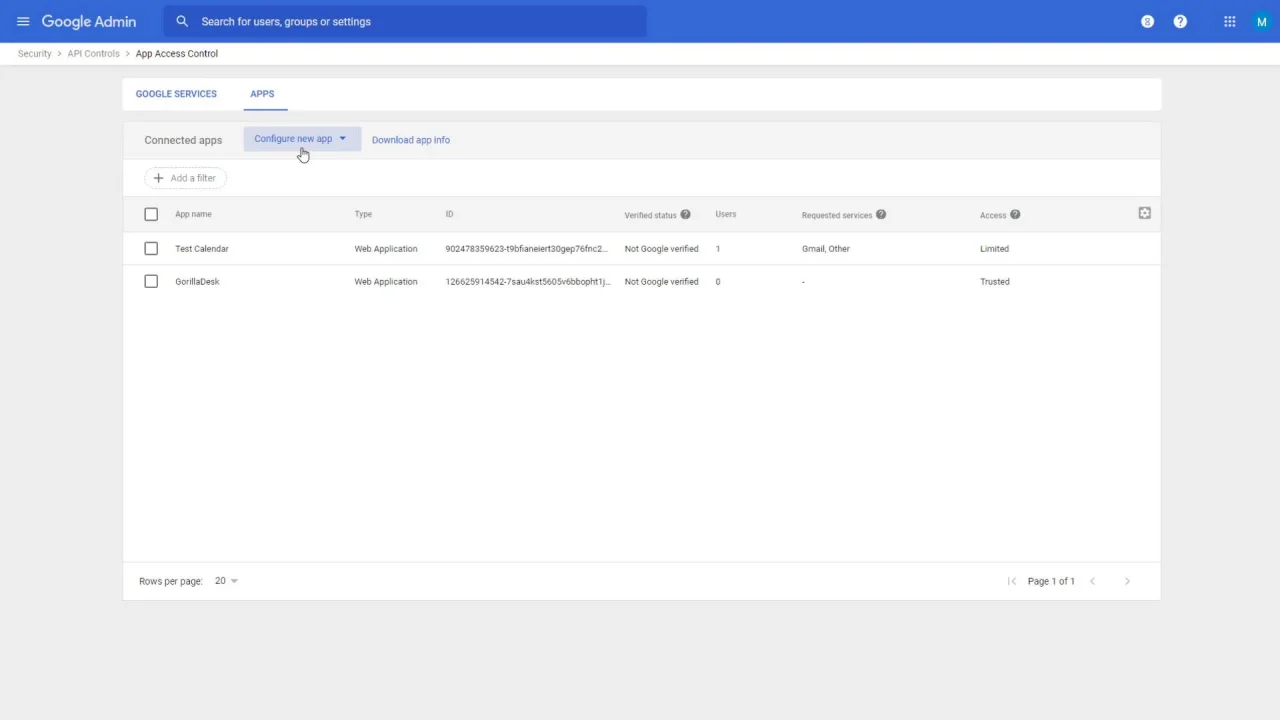Screen dimensions: 1280x720
Task: Open the manage columns settings icon
Action: point(1145,213)
